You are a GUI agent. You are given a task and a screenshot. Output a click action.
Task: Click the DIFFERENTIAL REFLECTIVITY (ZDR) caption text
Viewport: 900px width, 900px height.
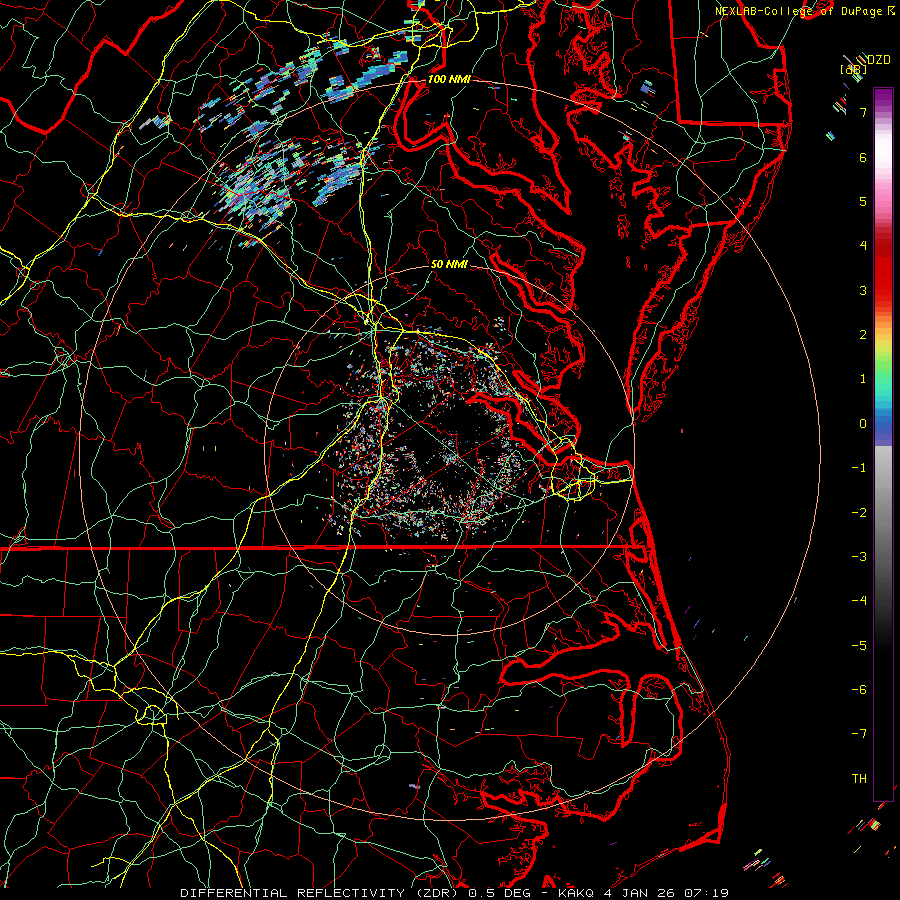click(x=321, y=893)
